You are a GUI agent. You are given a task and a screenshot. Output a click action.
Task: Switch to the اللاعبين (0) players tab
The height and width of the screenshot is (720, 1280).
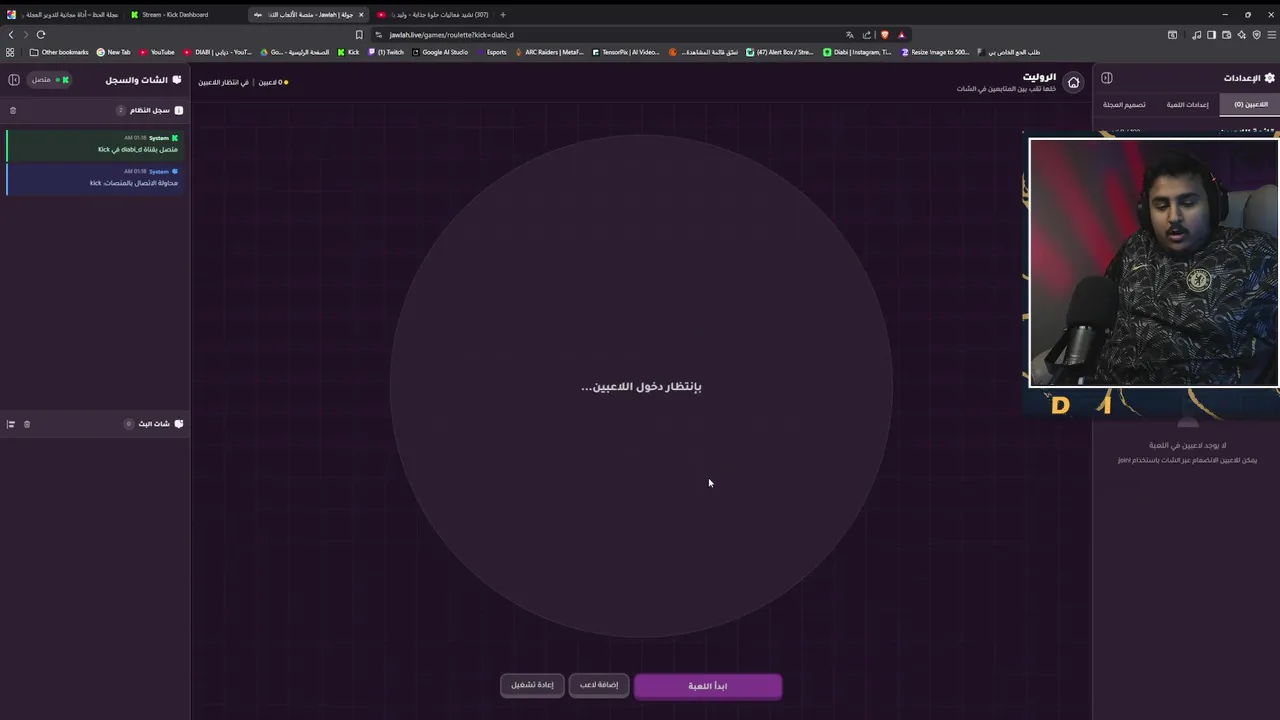click(1250, 104)
